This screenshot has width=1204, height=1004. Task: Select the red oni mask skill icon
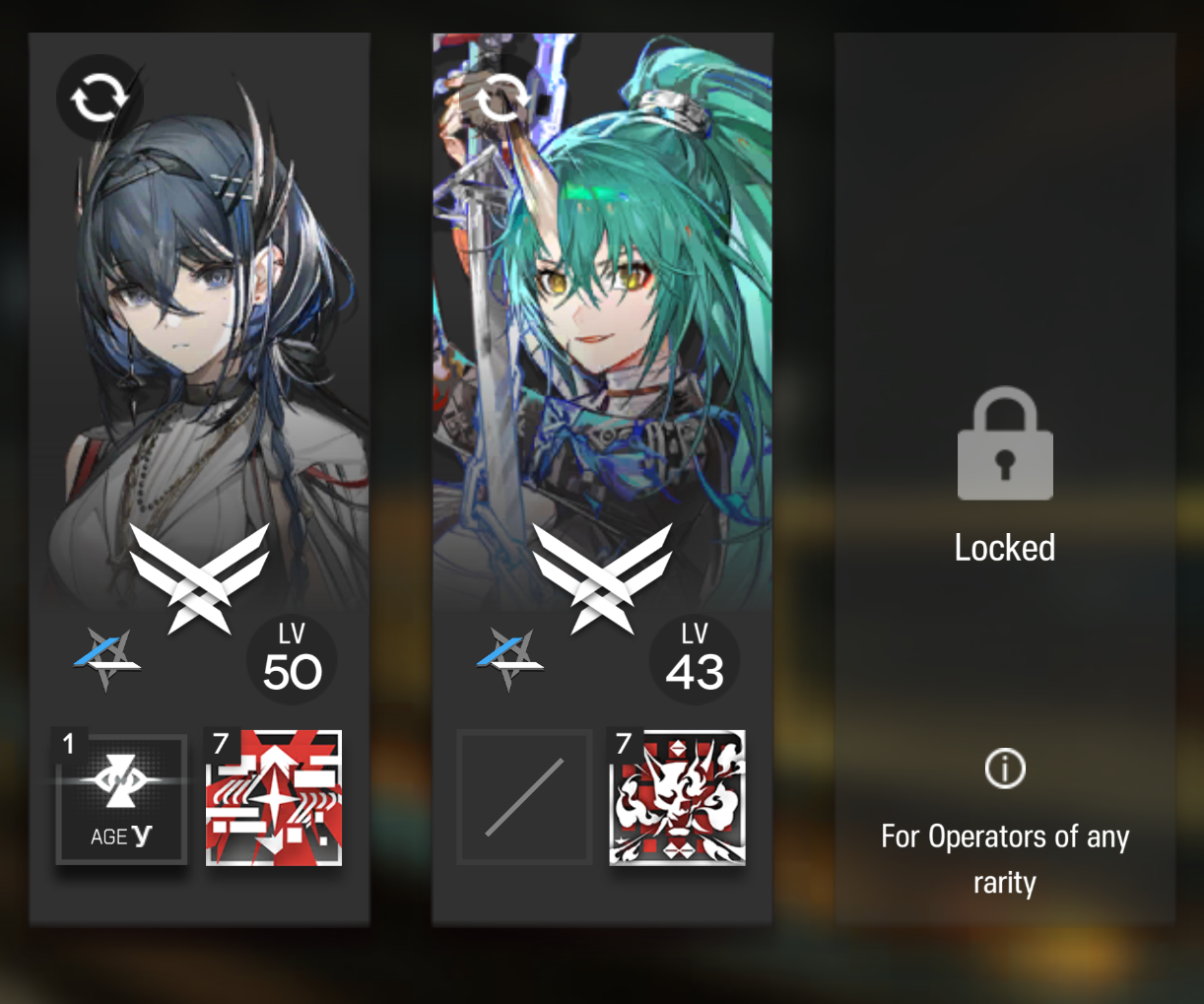(x=677, y=797)
